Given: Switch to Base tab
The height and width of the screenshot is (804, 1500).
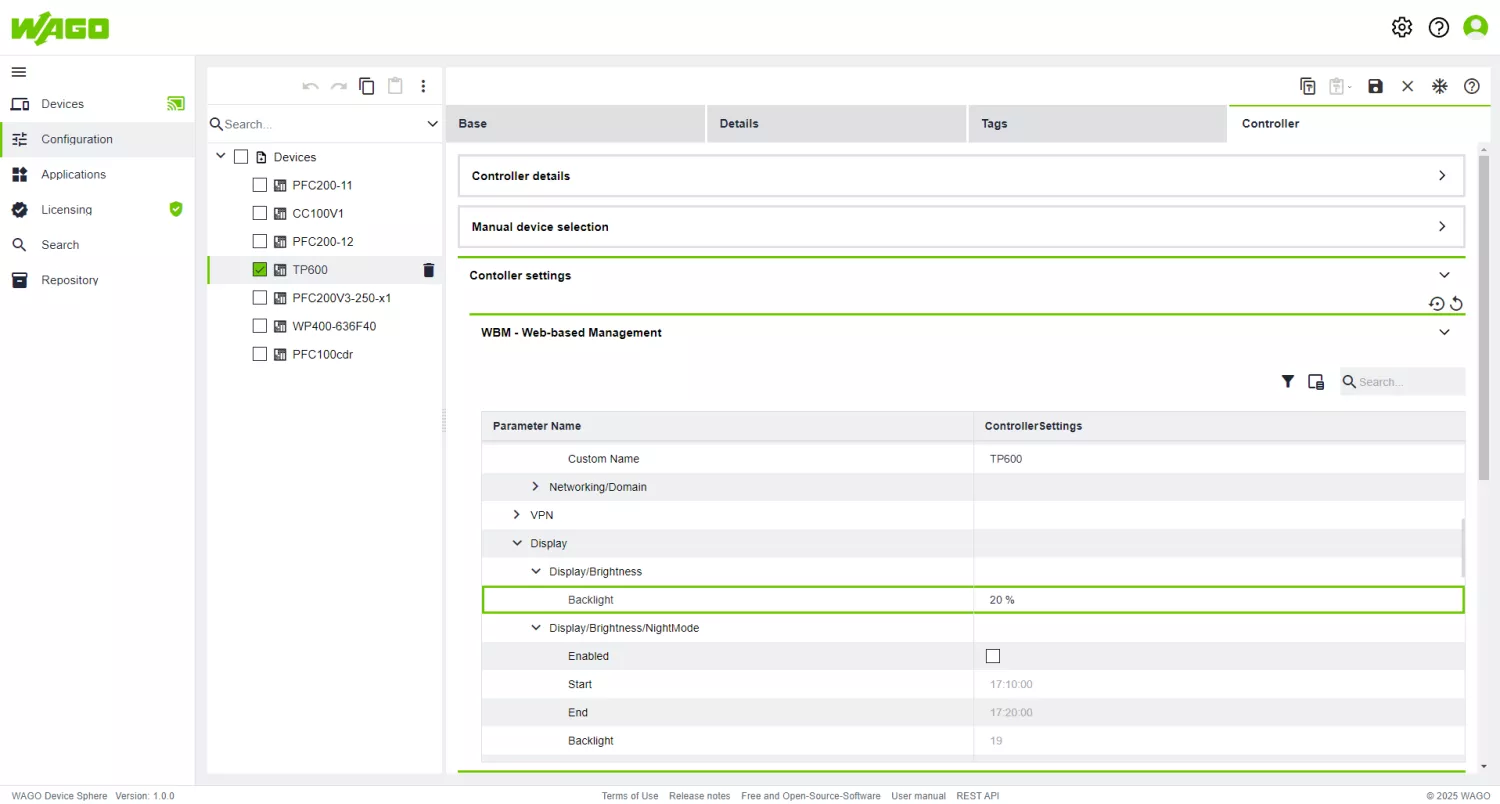Looking at the screenshot, I should (x=575, y=123).
